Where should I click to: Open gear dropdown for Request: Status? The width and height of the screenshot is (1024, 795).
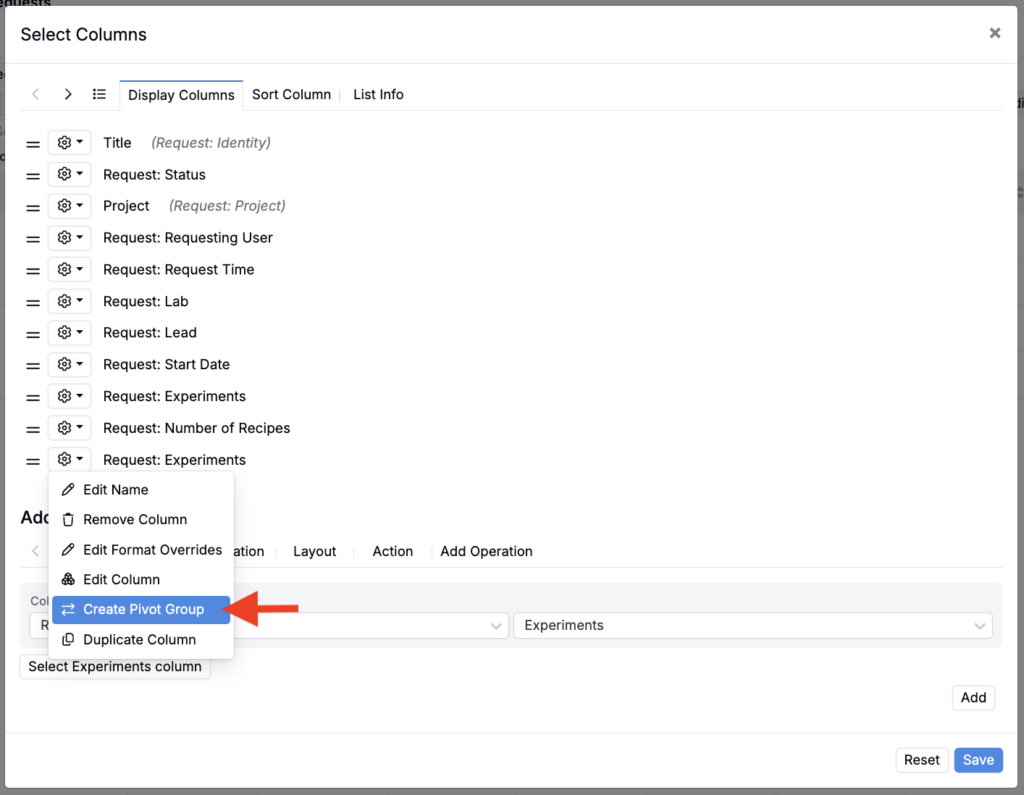(69, 175)
